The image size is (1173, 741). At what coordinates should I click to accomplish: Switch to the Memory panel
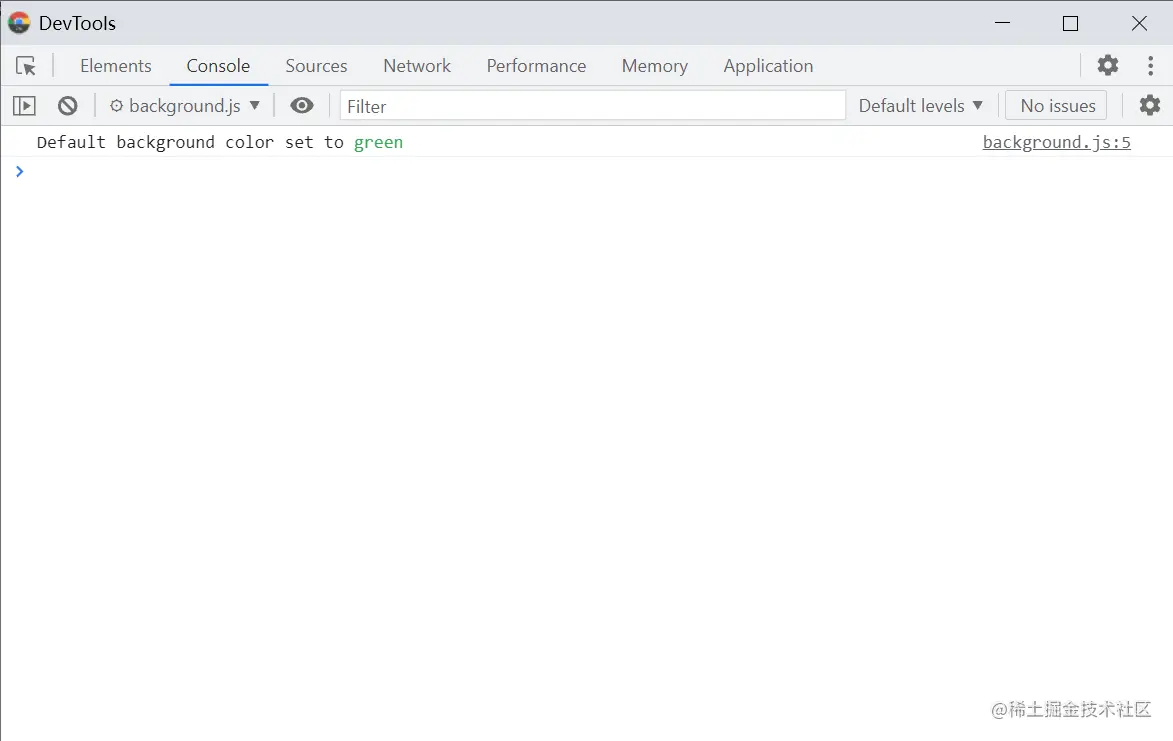[654, 66]
